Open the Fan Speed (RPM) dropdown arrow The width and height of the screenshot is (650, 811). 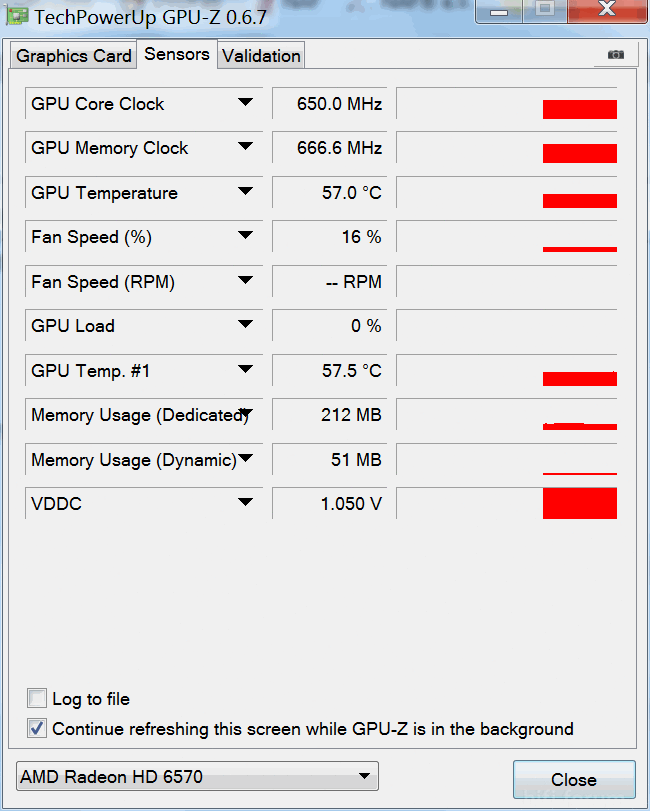[x=246, y=280]
